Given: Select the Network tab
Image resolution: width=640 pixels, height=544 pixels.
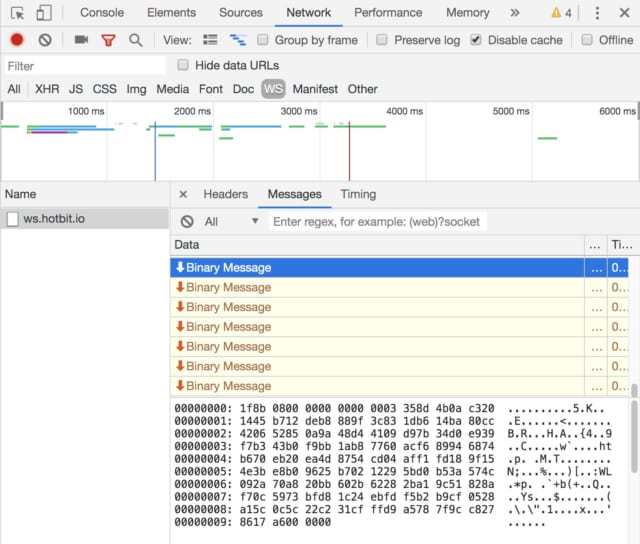Looking at the screenshot, I should [x=309, y=13].
